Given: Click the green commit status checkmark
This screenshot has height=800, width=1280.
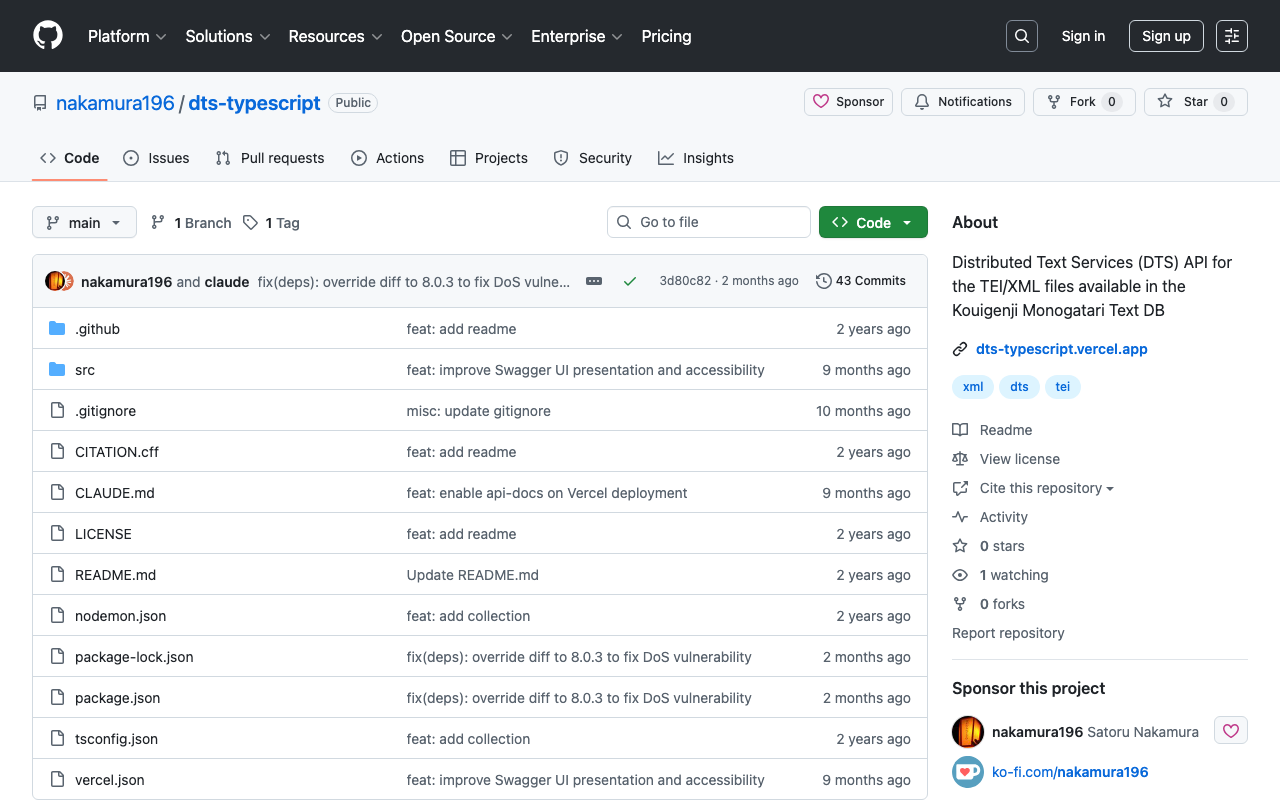Looking at the screenshot, I should point(630,281).
